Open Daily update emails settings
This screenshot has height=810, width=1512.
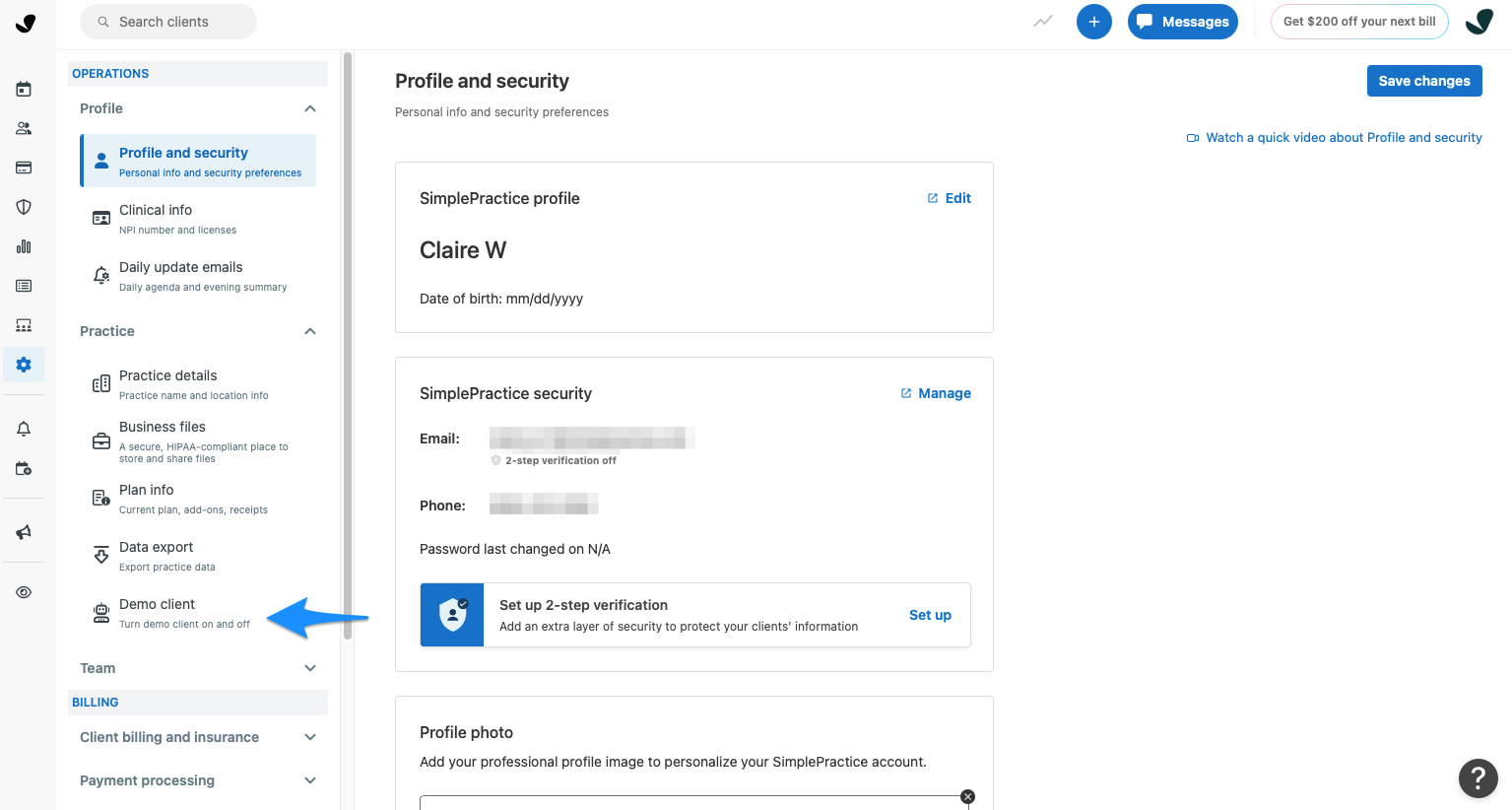[x=198, y=276]
